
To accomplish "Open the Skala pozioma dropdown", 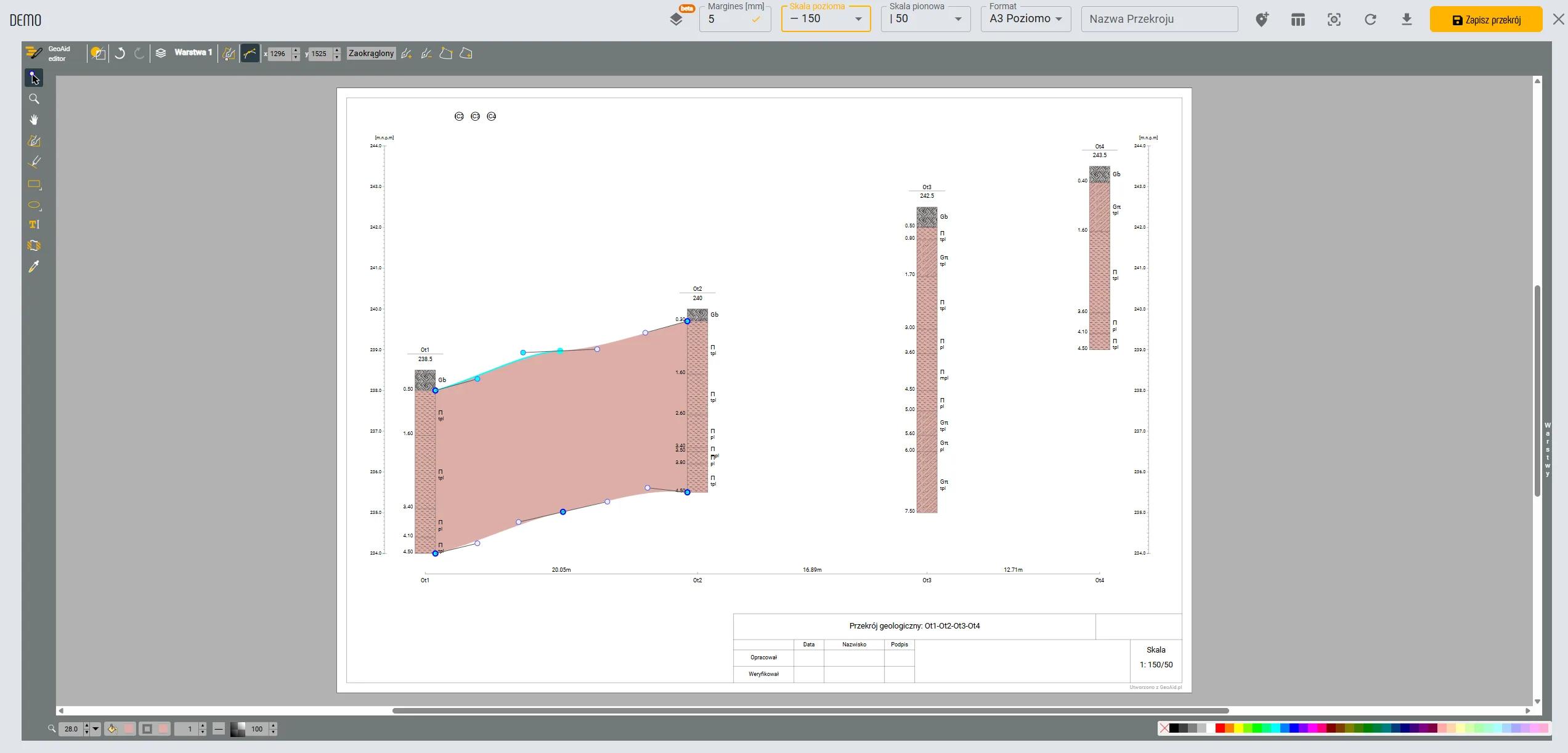I will pos(826,19).
